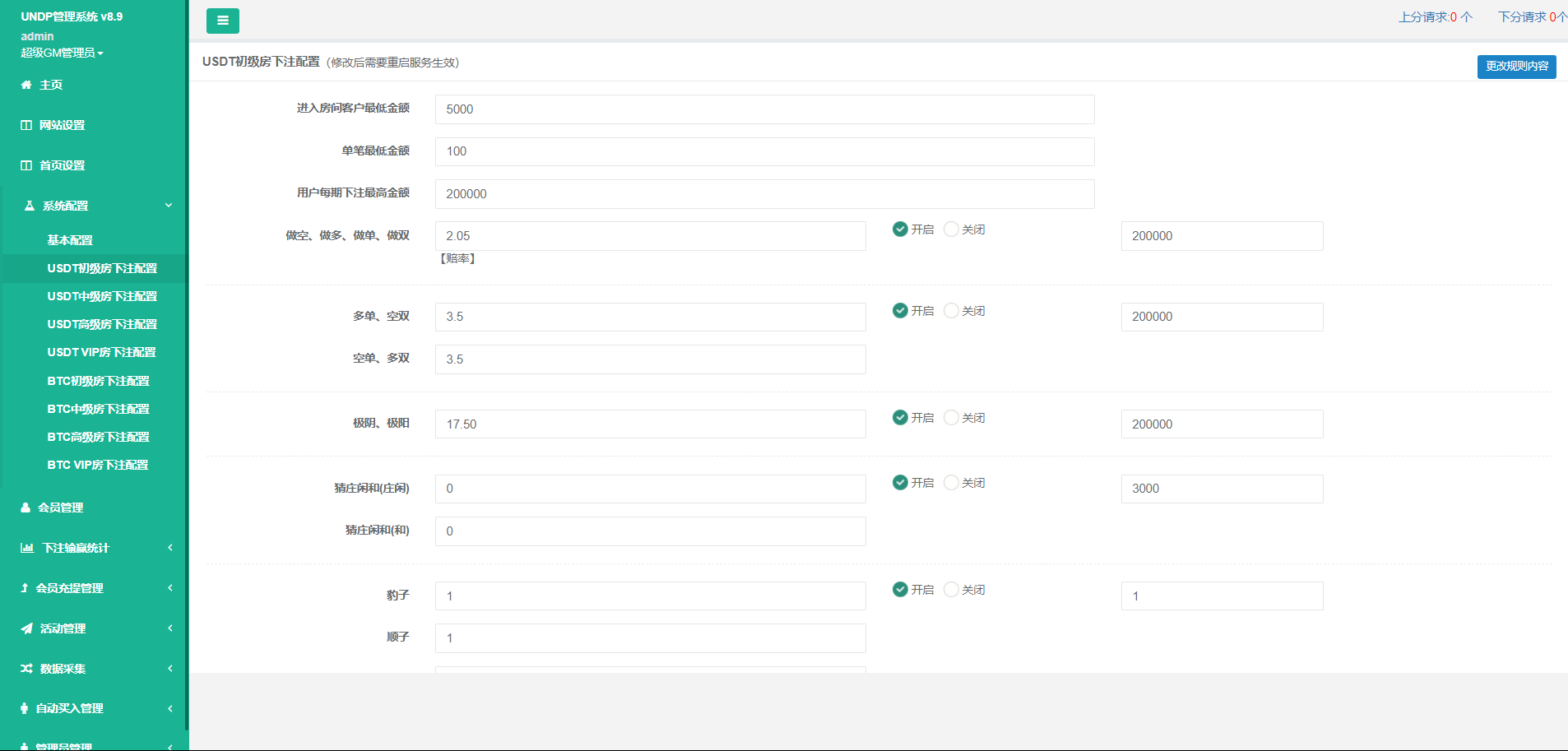Open BTC VIP房下注配置 menu item
The height and width of the screenshot is (751, 1568).
[98, 465]
